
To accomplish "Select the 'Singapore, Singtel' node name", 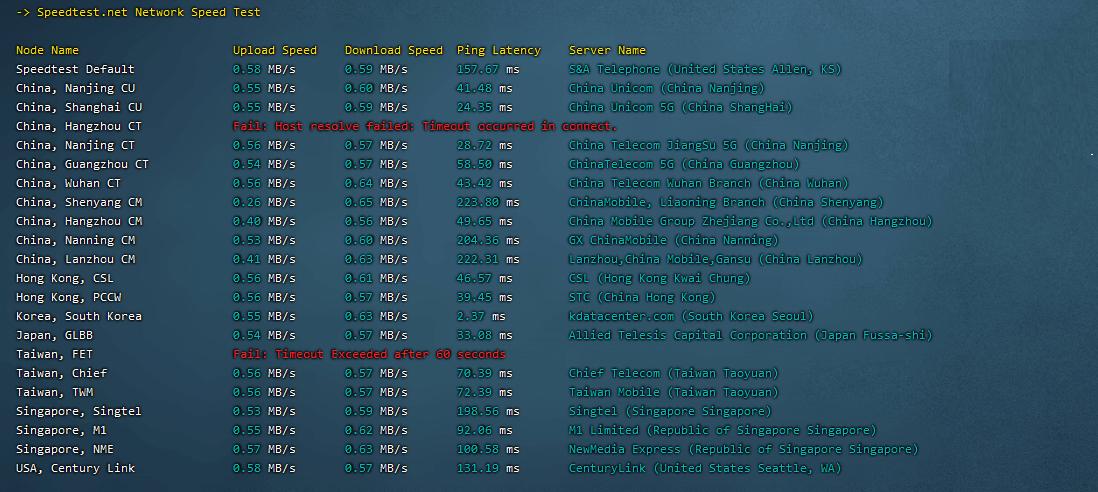I will pyautogui.click(x=78, y=411).
